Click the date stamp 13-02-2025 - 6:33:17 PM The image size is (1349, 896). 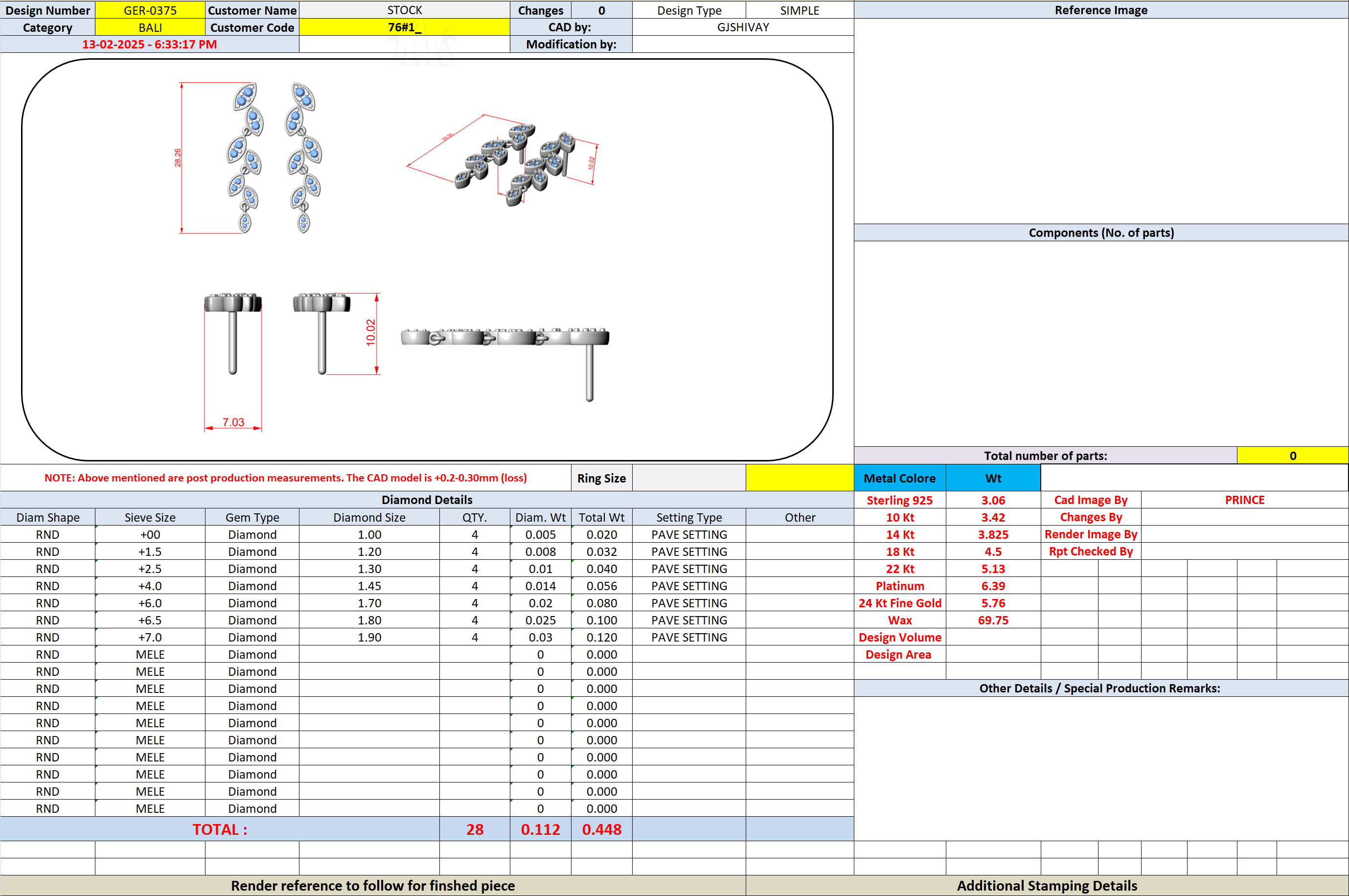[150, 45]
